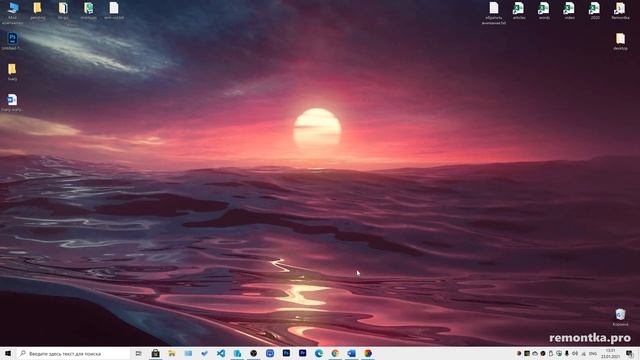Open Word from the taskbar

[x=351, y=353]
